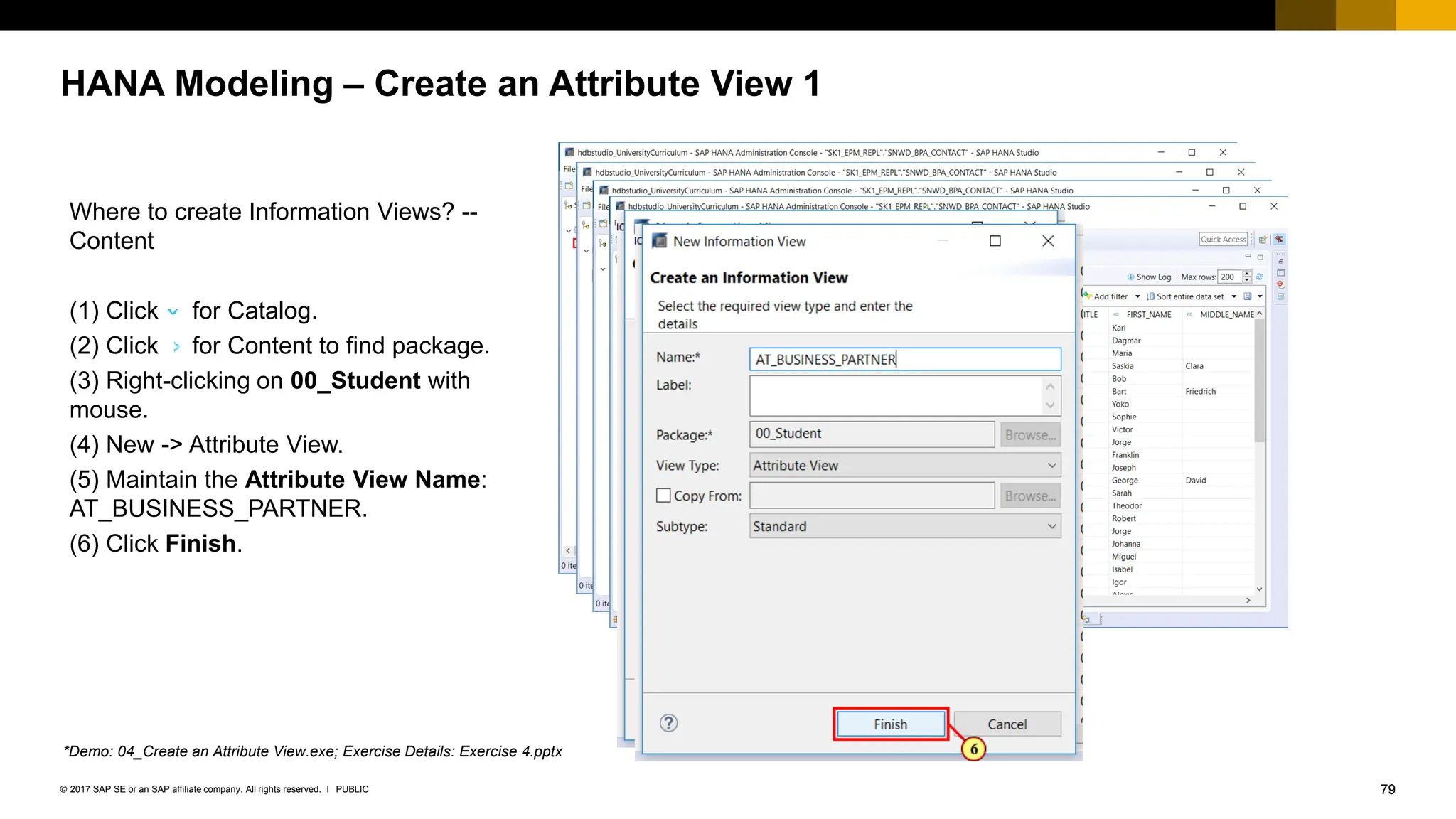The image size is (1456, 819).
Task: Click the FIRST_NAME column header
Action: click(1144, 314)
